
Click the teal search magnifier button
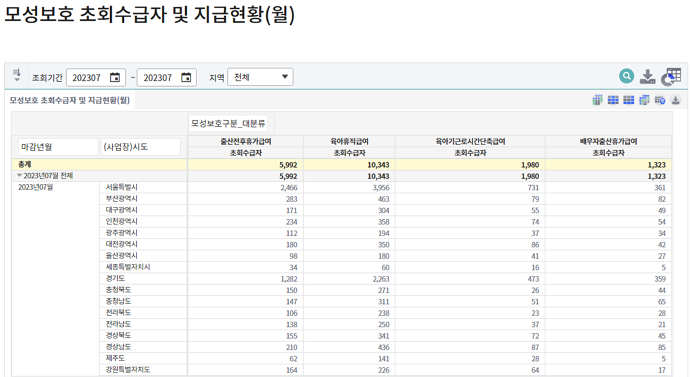point(627,76)
